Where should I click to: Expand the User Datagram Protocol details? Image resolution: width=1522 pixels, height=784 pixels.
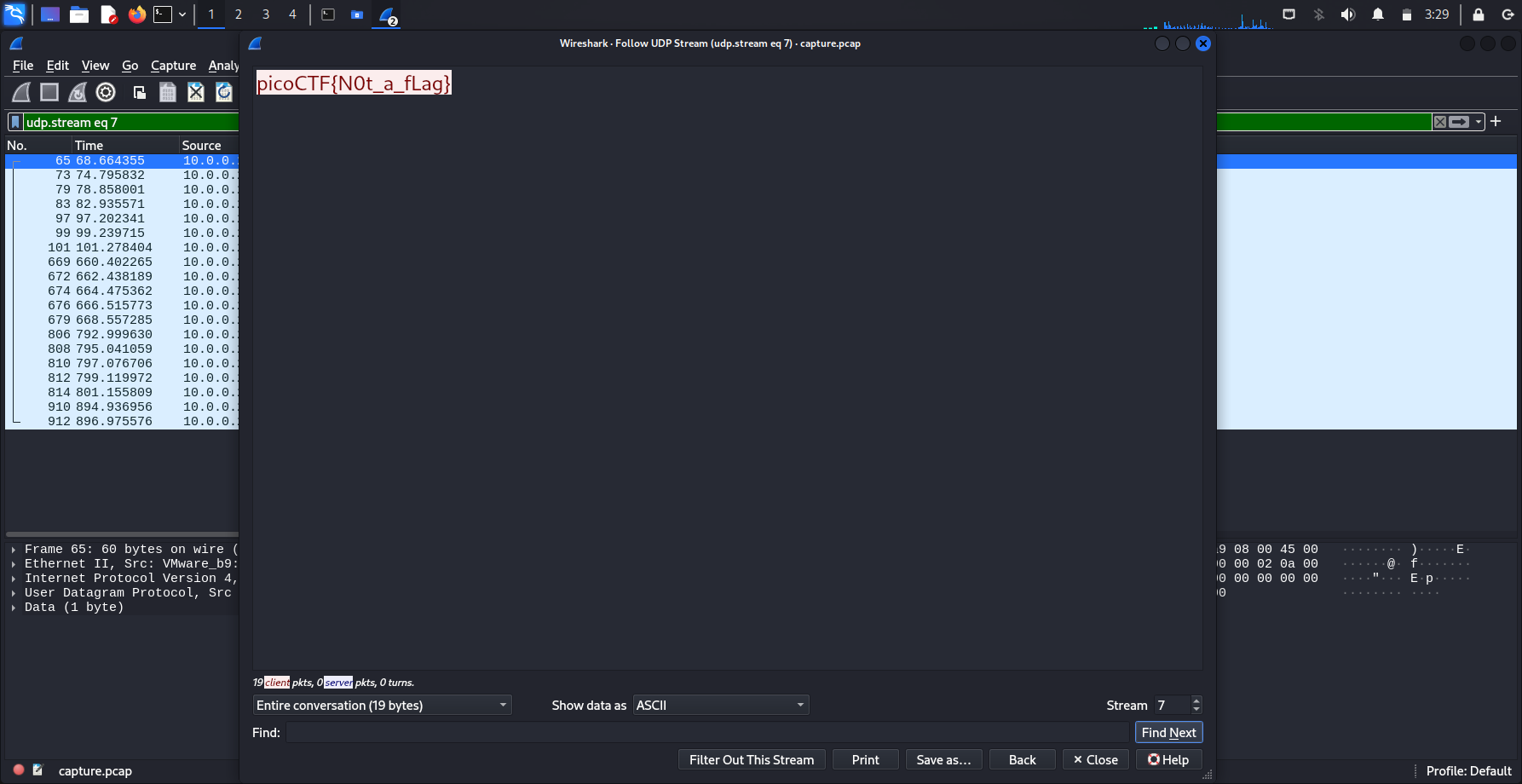pos(14,593)
